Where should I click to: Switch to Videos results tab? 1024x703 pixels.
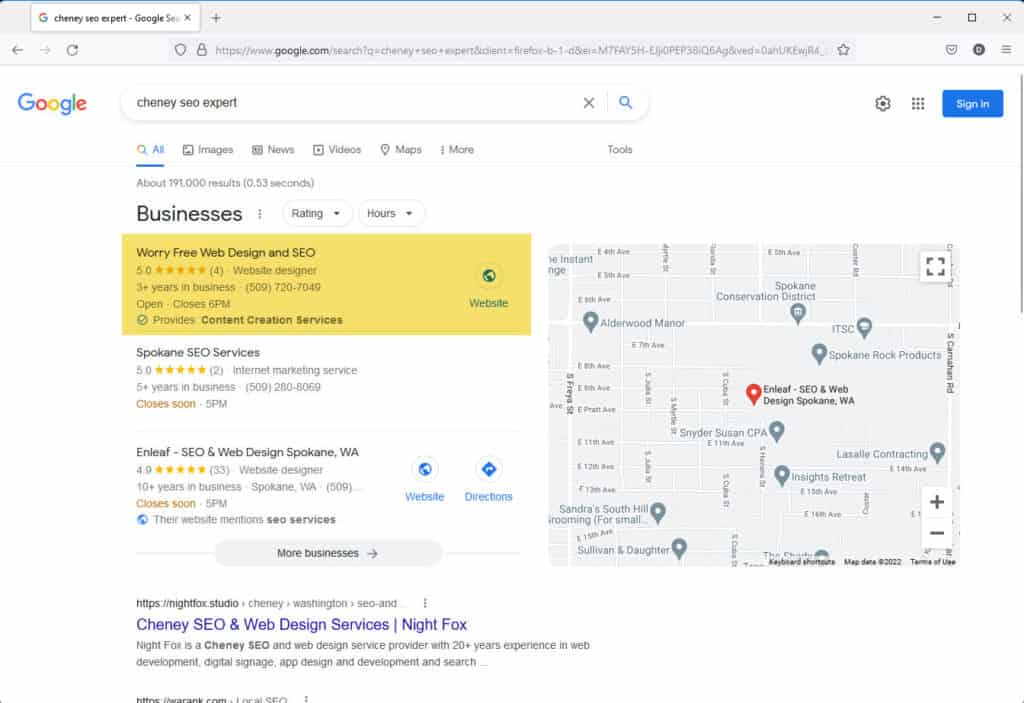point(337,150)
